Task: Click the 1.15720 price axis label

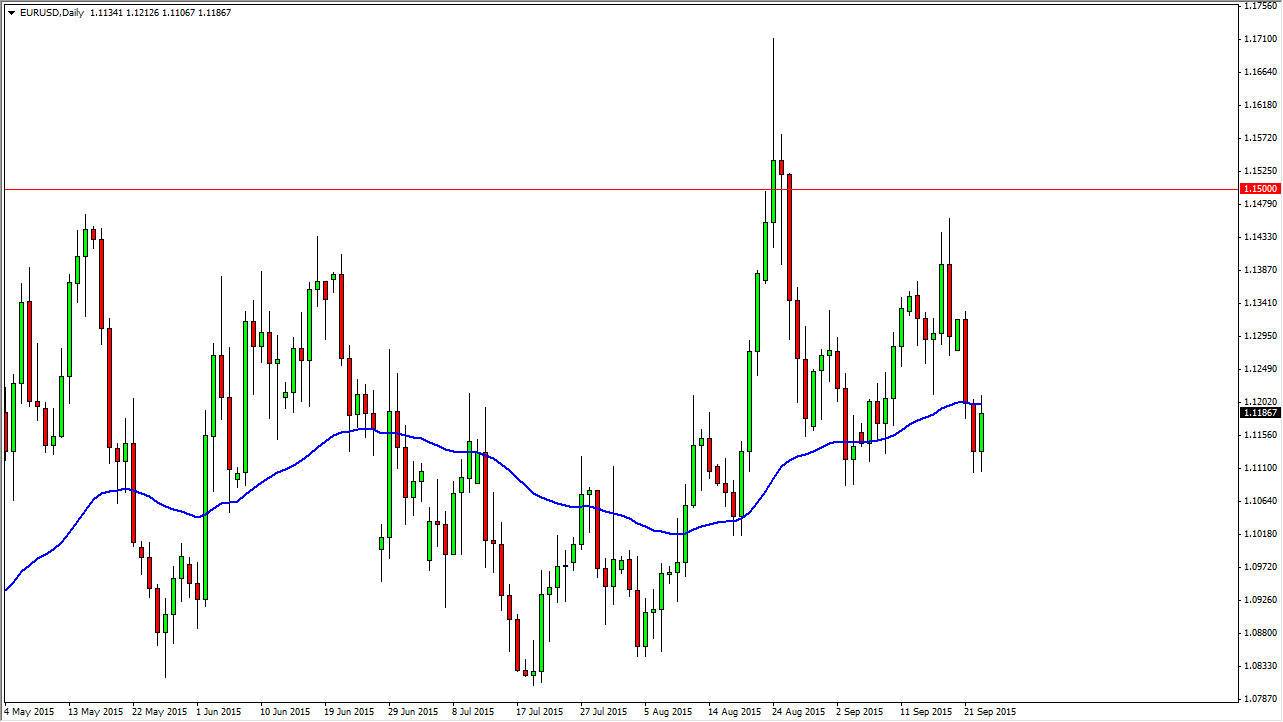Action: click(1261, 138)
